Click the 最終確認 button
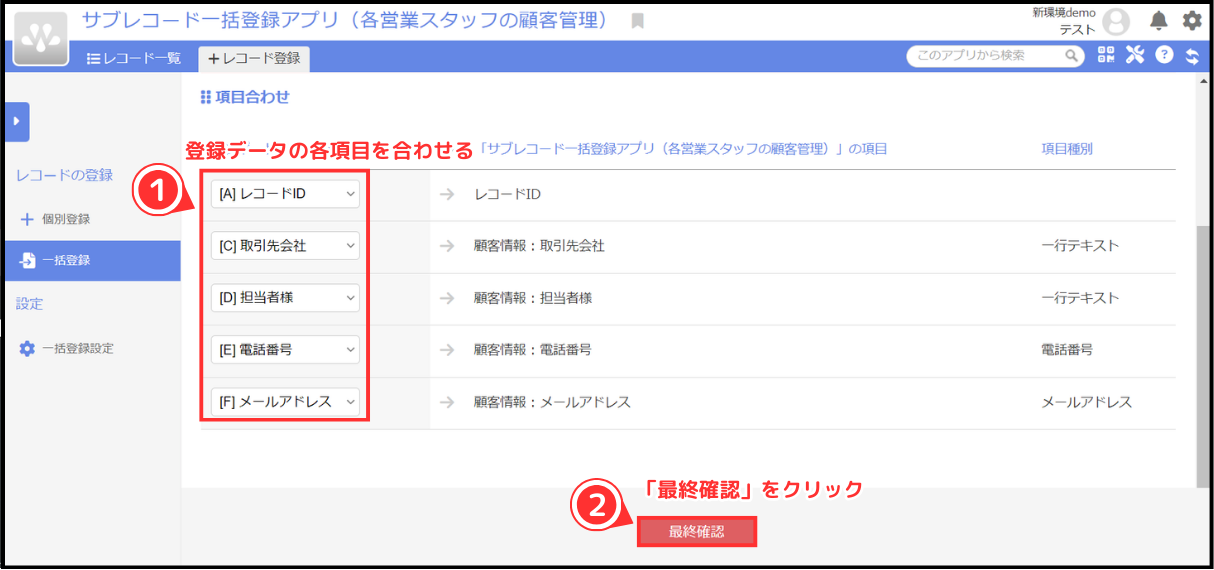Screen dimensions: 1214x570 click(x=696, y=532)
